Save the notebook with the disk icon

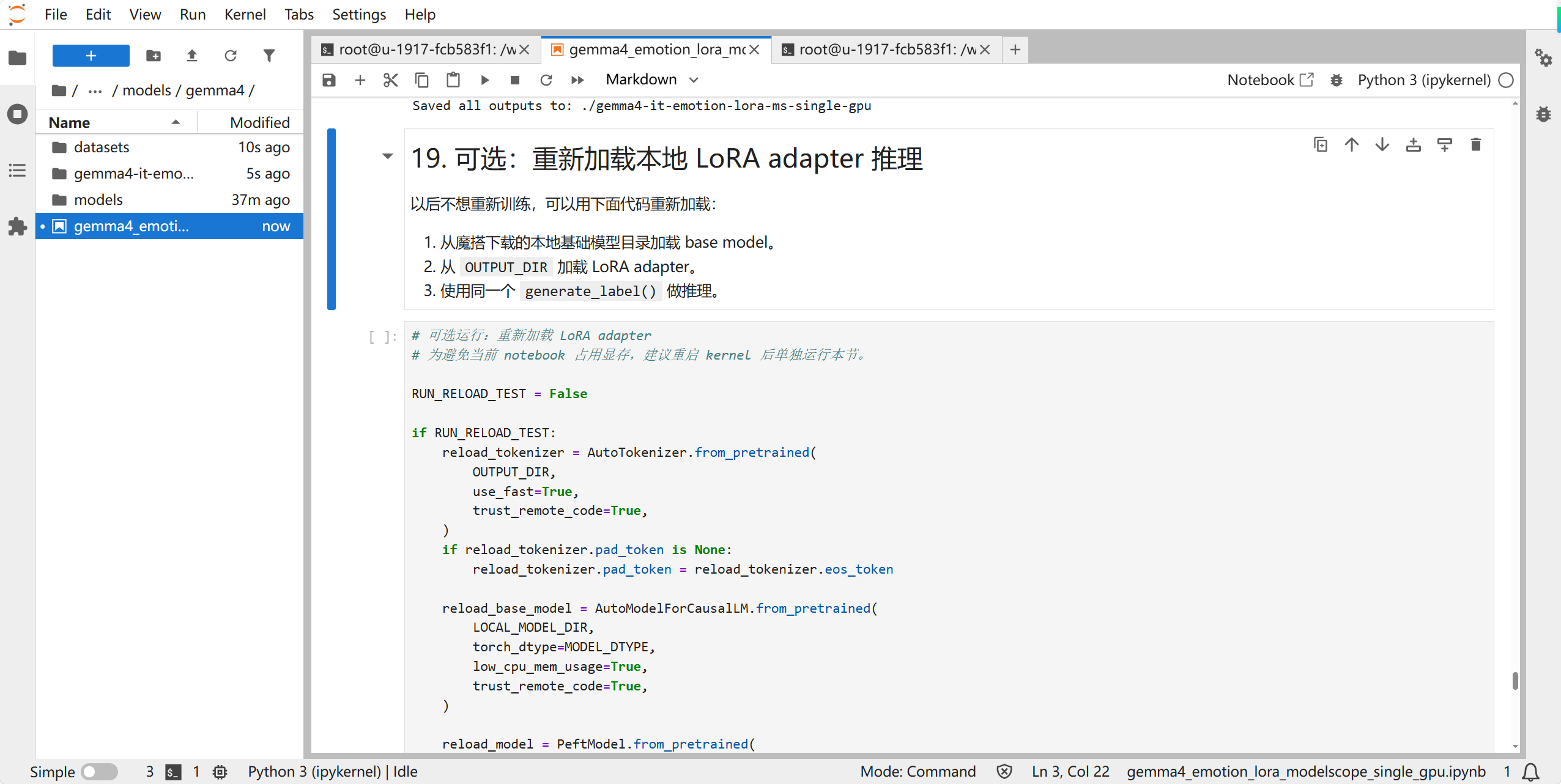coord(329,80)
